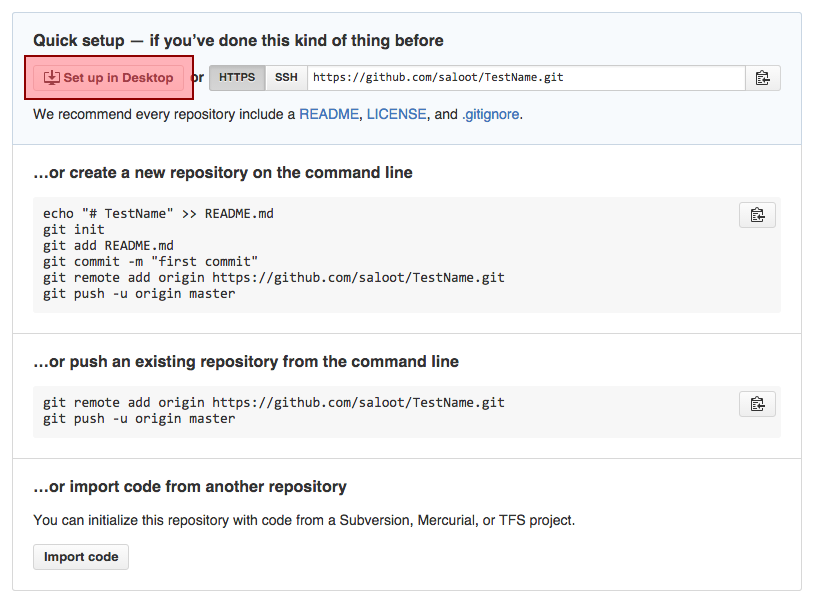This screenshot has height=599, width=814.
Task: Click the download icon inside Set up in Desktop
Action: pos(51,76)
